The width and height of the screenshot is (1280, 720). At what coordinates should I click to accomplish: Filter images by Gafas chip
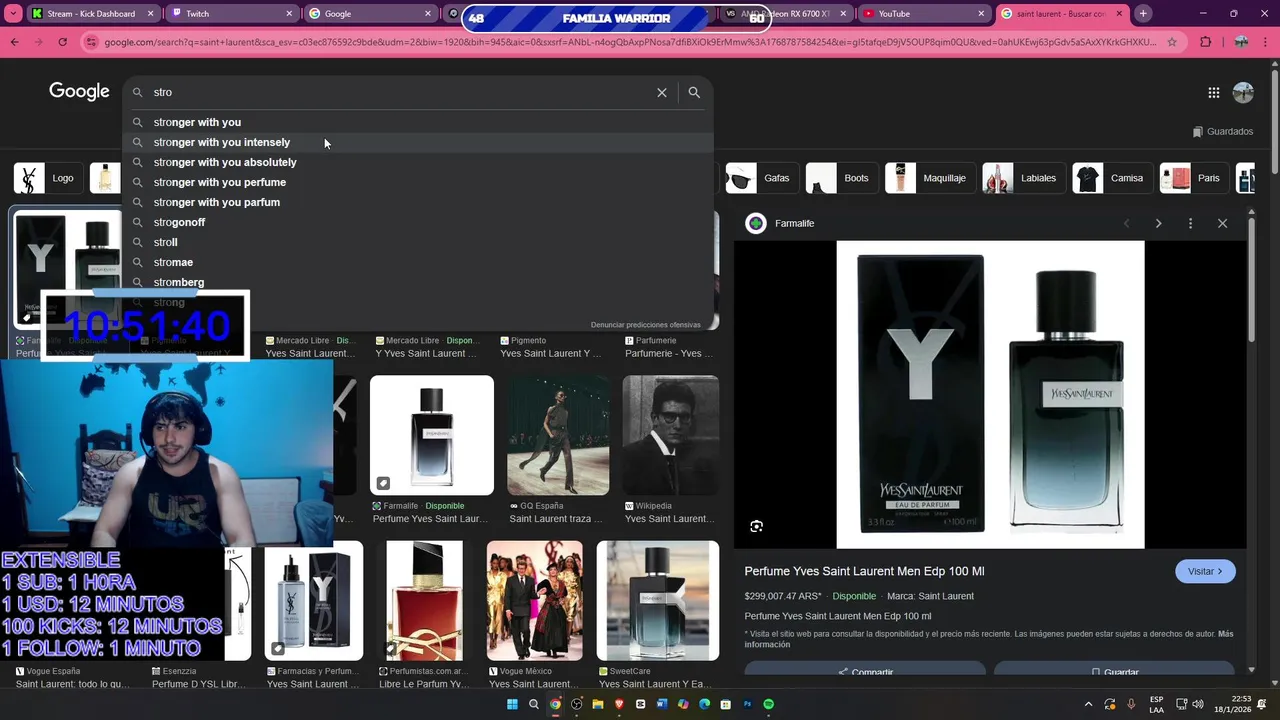coord(761,178)
